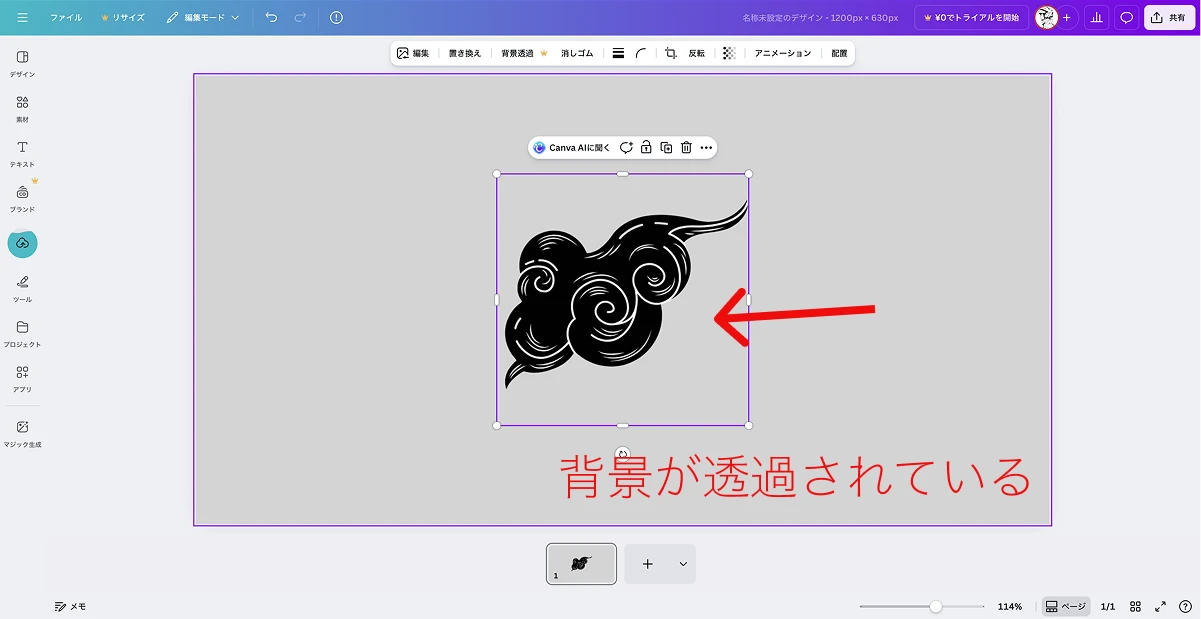Expand the 編集モード dropdown
The width and height of the screenshot is (1201, 619).
(x=203, y=18)
